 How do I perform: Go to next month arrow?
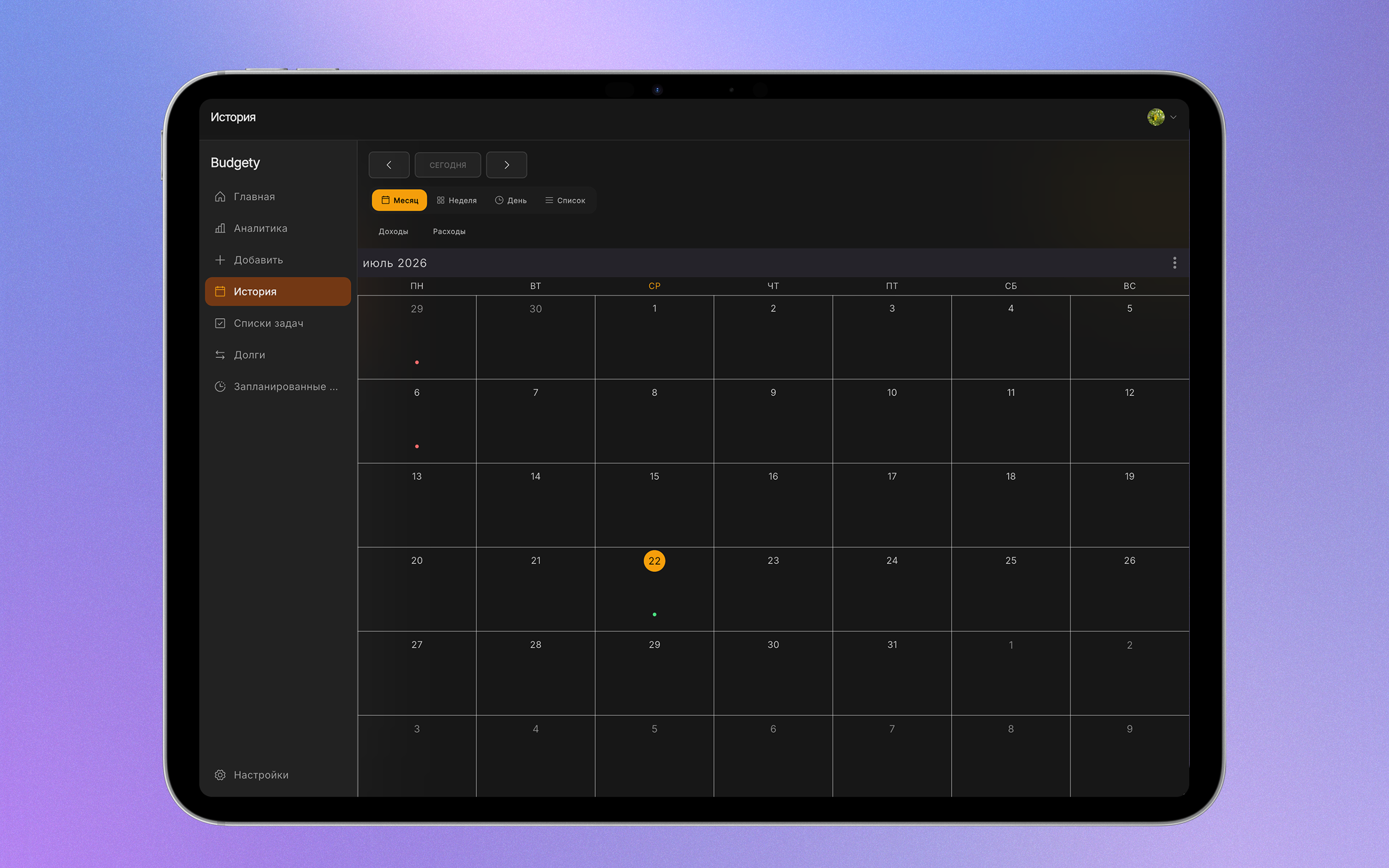[506, 165]
